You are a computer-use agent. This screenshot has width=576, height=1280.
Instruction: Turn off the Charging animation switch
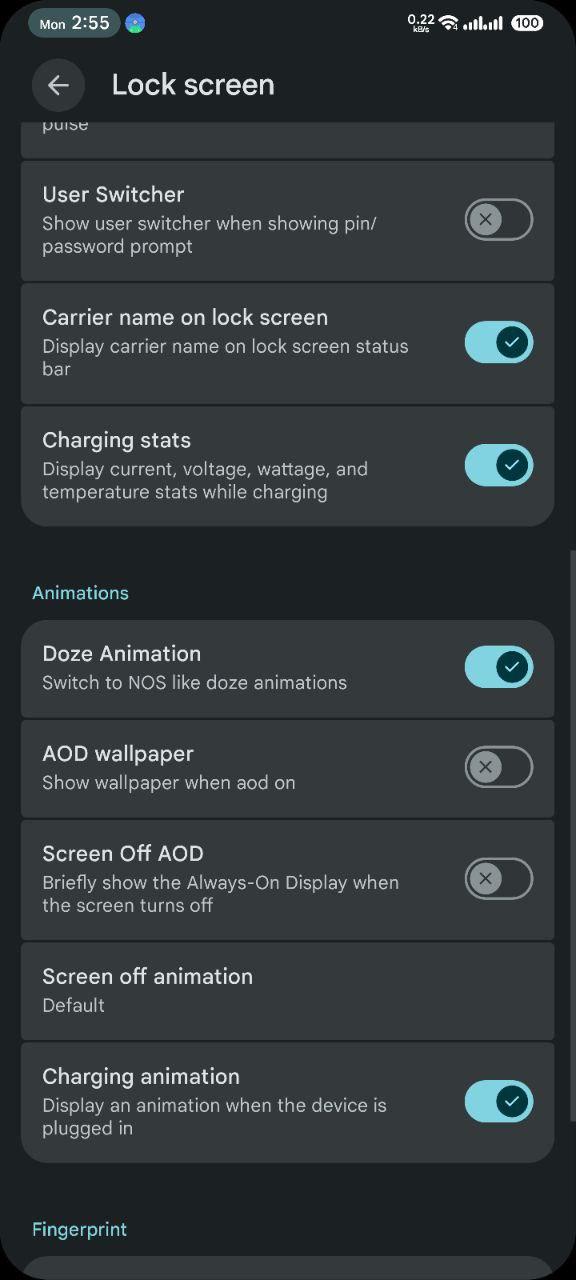pos(499,1101)
